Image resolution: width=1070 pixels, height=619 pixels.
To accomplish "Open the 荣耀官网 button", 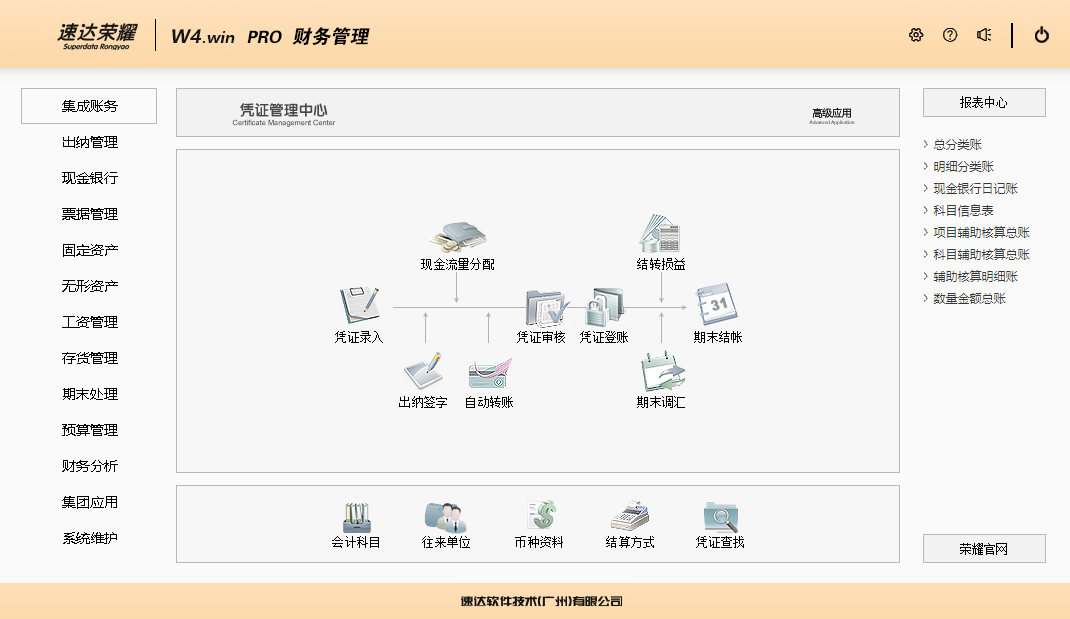I will pyautogui.click(x=984, y=548).
